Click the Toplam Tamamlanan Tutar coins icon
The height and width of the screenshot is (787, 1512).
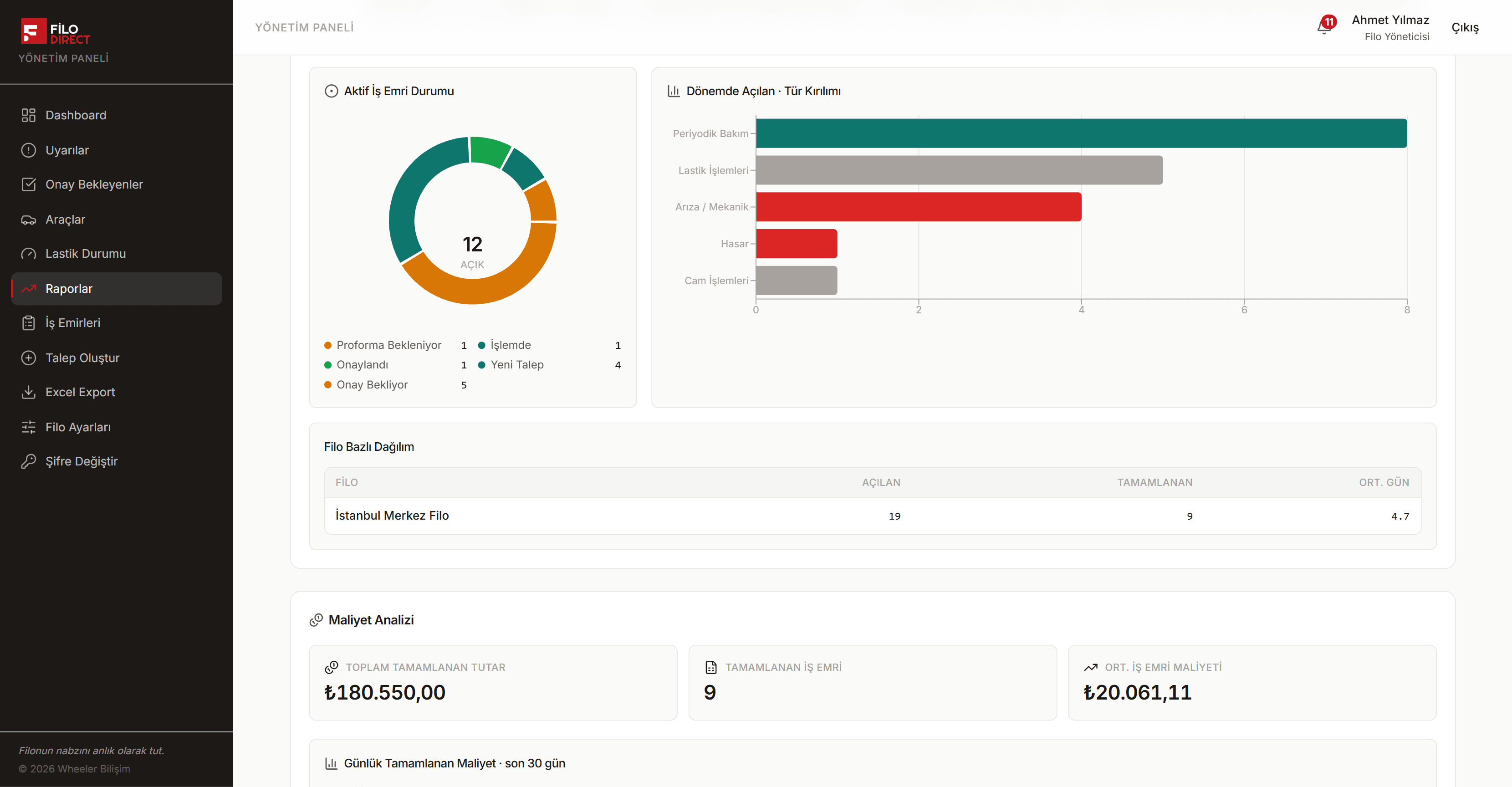(332, 667)
